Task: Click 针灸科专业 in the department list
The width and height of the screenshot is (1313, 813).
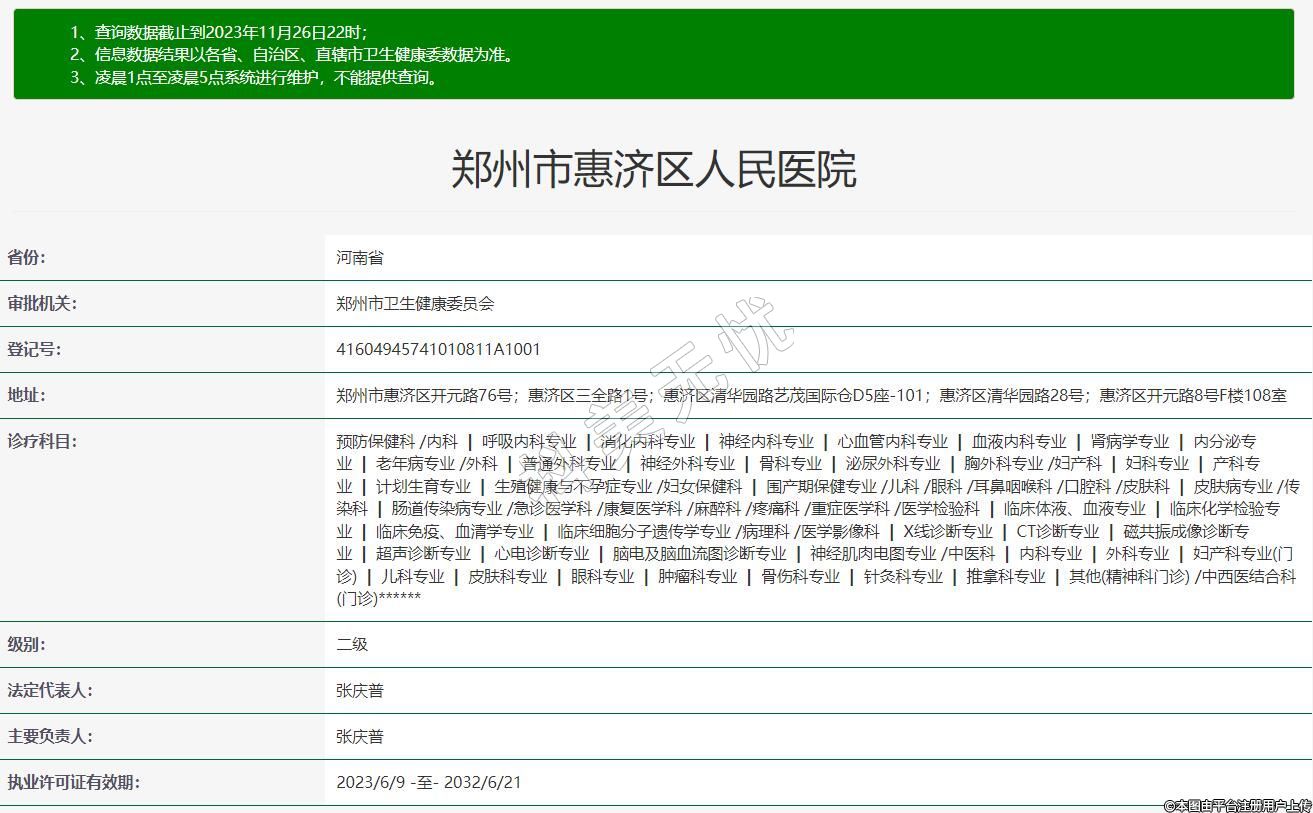Action: pyautogui.click(x=903, y=577)
